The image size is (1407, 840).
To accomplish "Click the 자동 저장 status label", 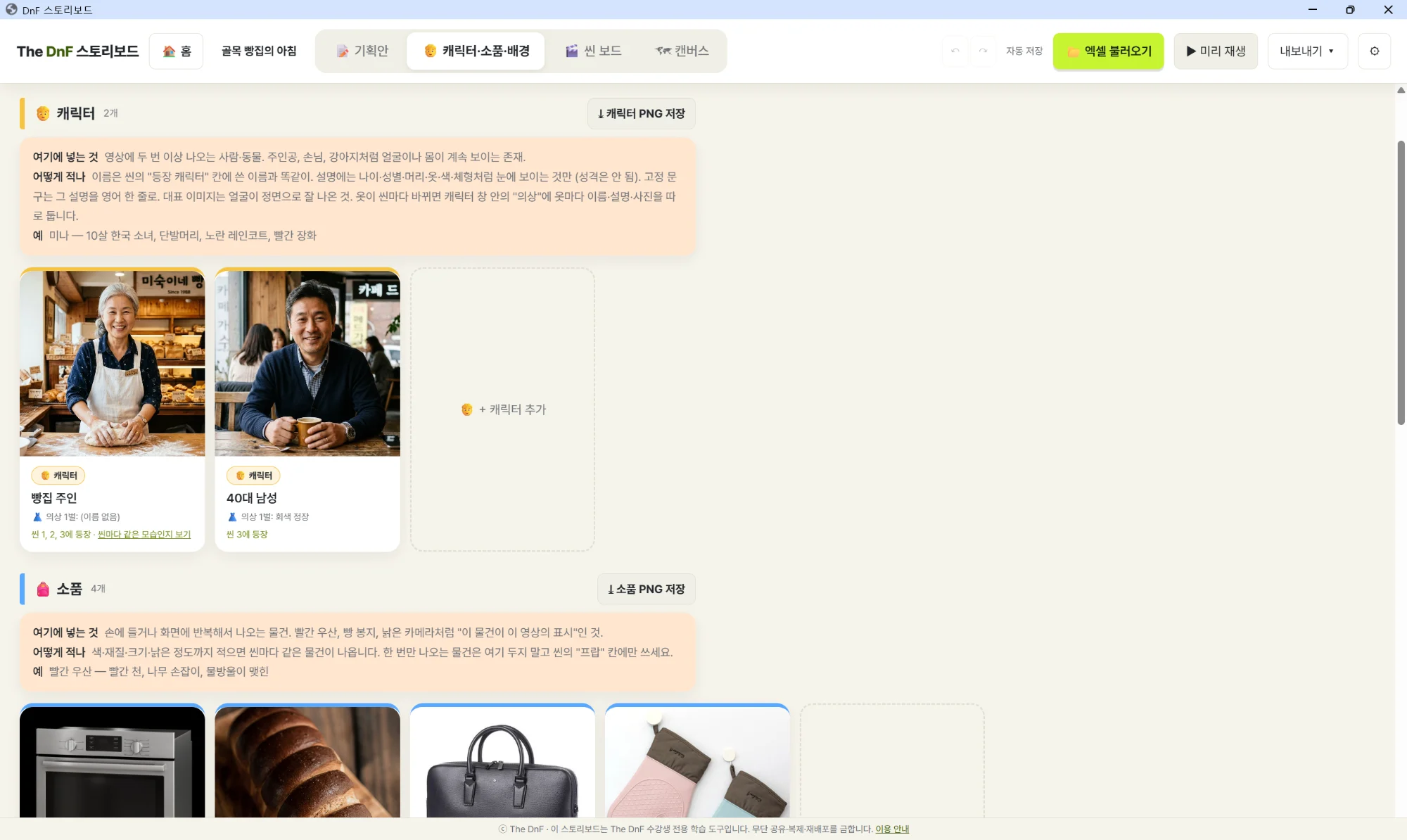I will 1024,51.
